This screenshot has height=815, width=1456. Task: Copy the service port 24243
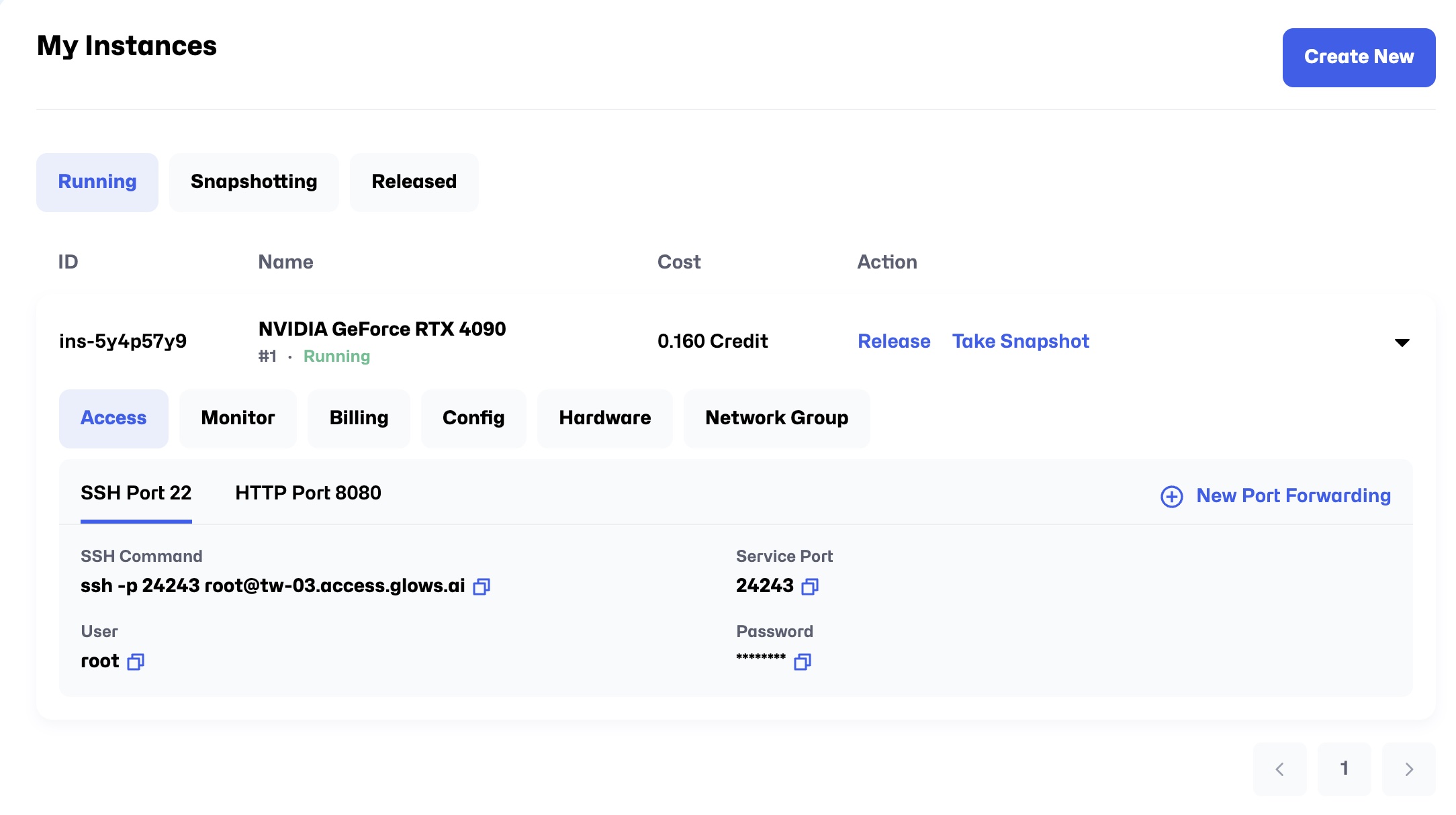(x=810, y=587)
